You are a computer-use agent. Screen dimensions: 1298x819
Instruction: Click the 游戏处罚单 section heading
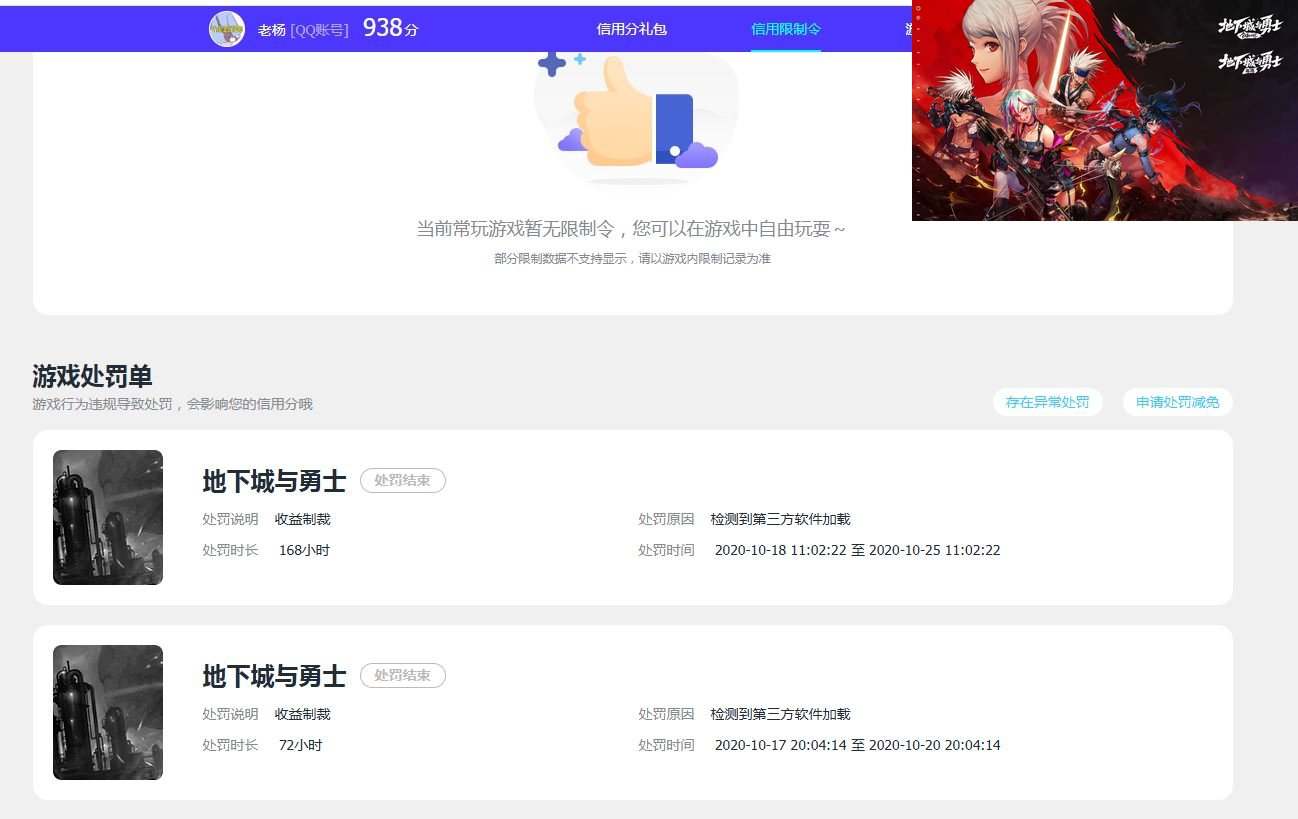point(92,376)
